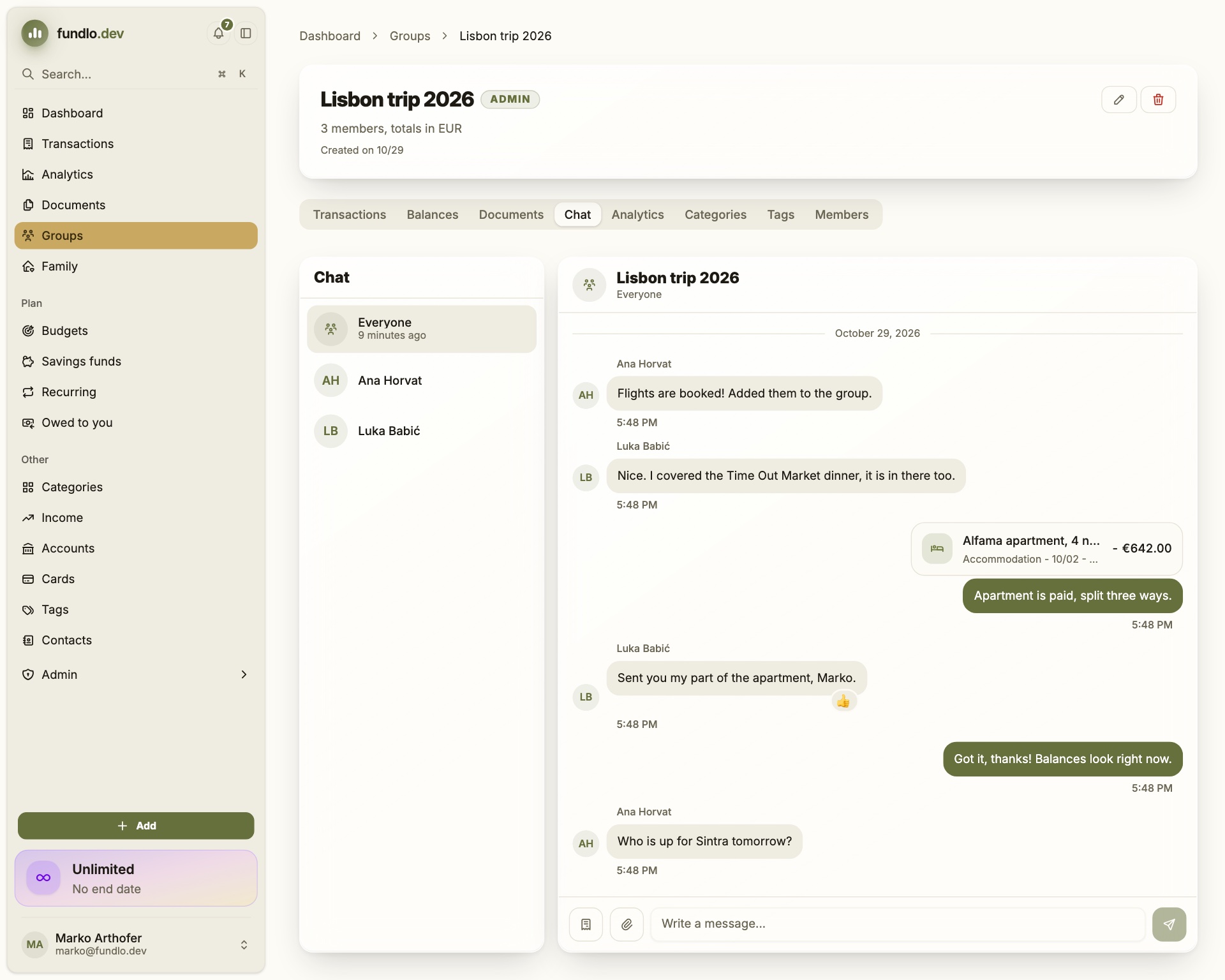The image size is (1225, 980).
Task: Switch to the Balances tab
Action: click(x=433, y=214)
